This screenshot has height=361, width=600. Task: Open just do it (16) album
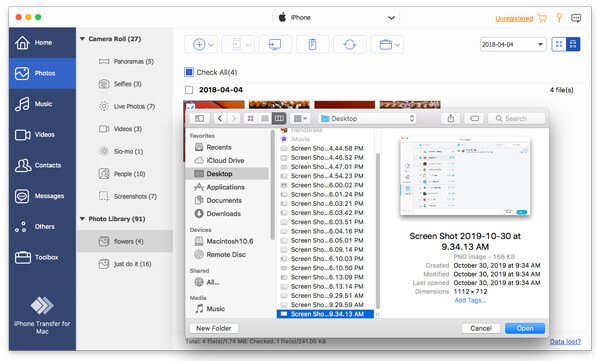tap(125, 264)
